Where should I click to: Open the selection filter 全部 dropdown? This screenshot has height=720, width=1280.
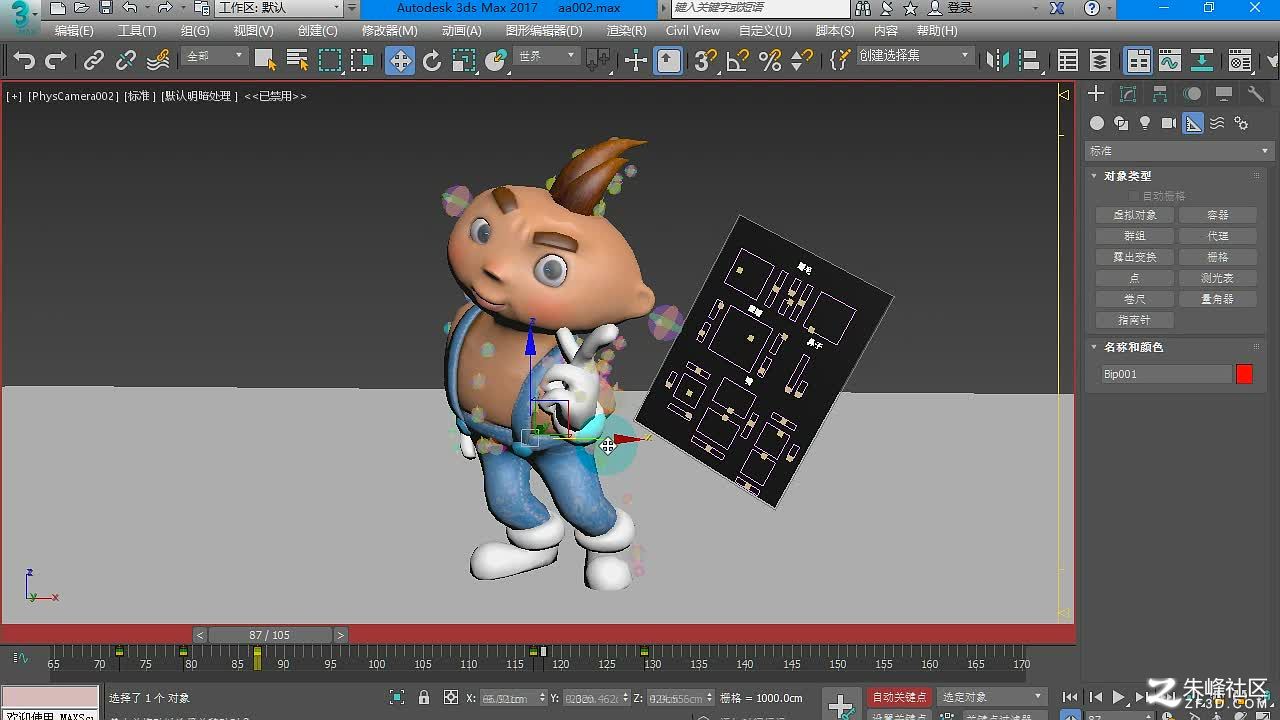coord(215,56)
